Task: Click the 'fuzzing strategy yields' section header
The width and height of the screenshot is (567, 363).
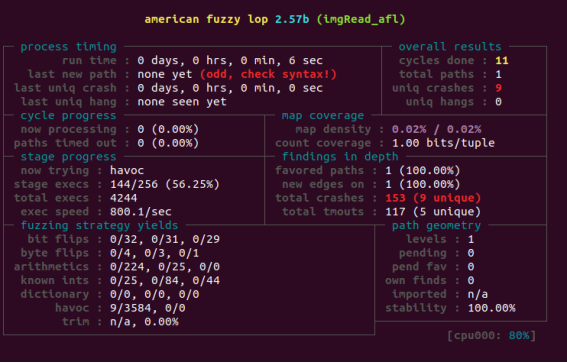Action: [x=99, y=225]
